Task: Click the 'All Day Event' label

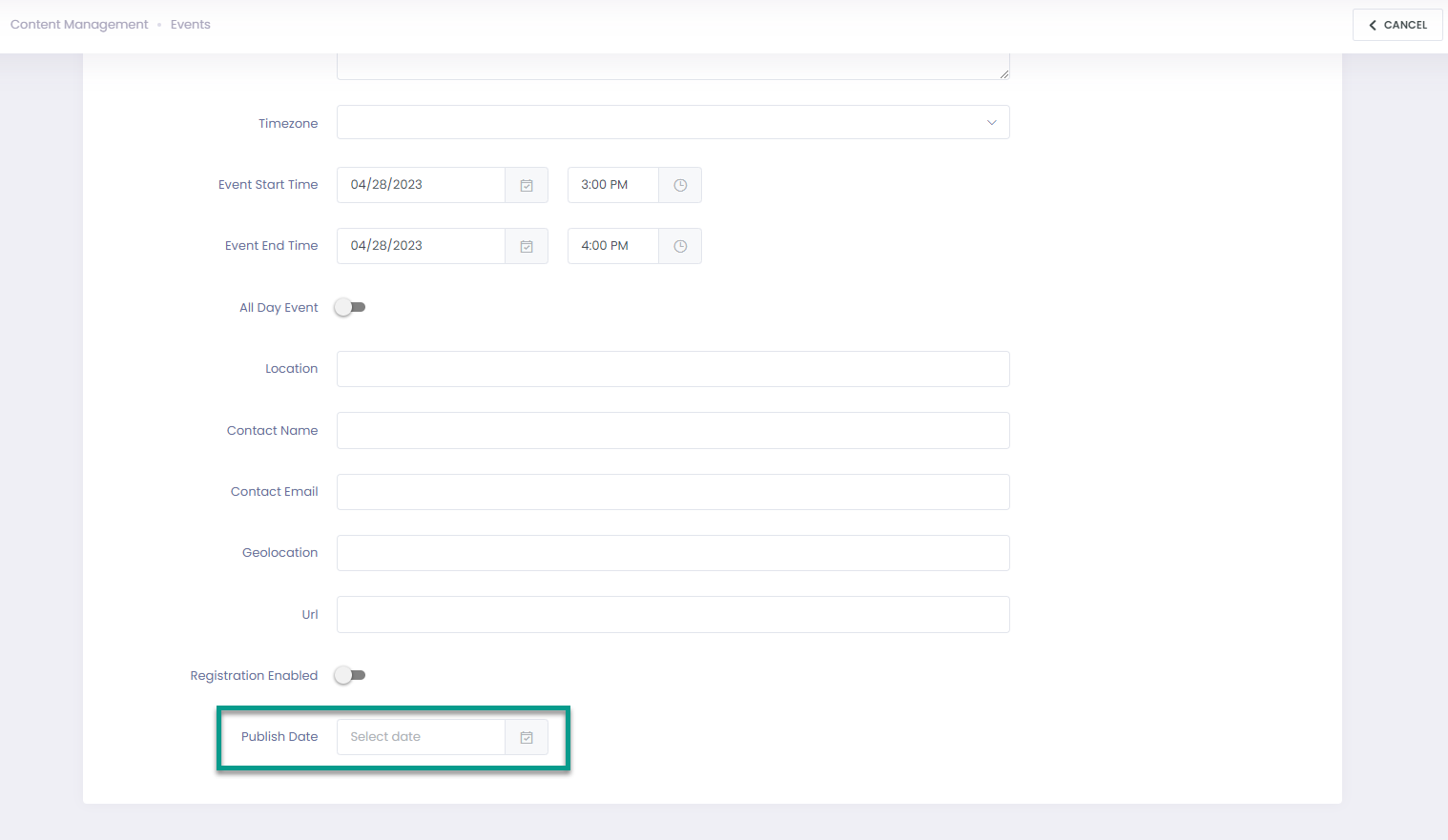Action: click(279, 308)
